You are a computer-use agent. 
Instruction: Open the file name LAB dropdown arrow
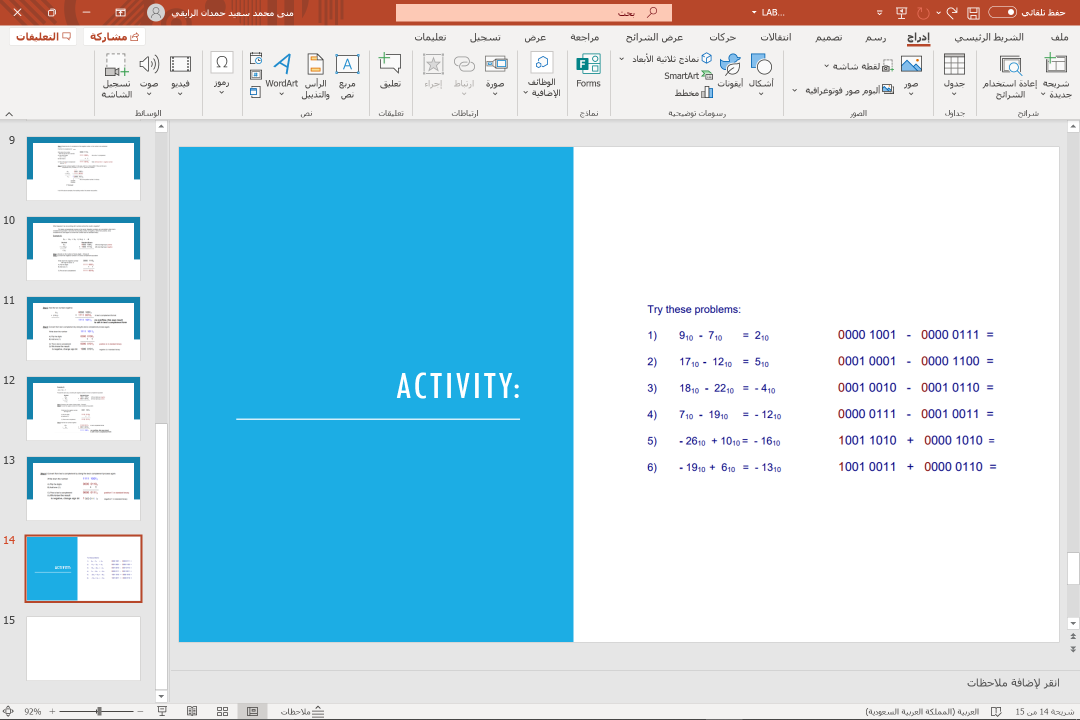point(754,12)
